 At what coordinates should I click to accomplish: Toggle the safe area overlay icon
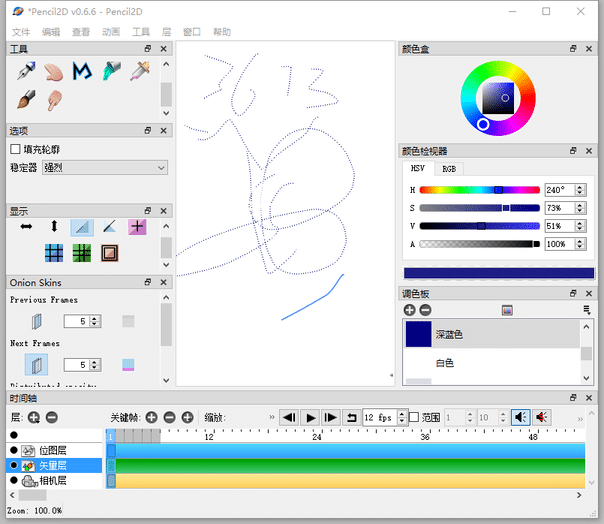point(109,253)
